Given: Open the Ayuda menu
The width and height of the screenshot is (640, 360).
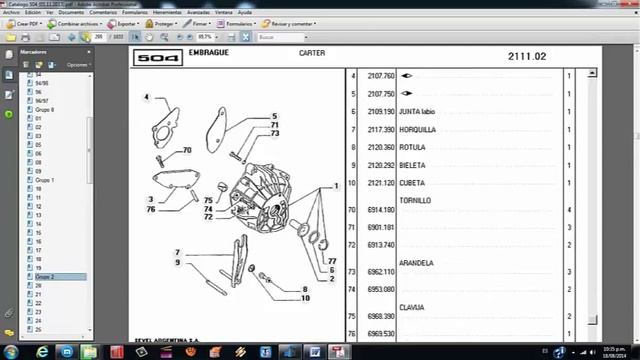Looking at the screenshot, I should 244,13.
